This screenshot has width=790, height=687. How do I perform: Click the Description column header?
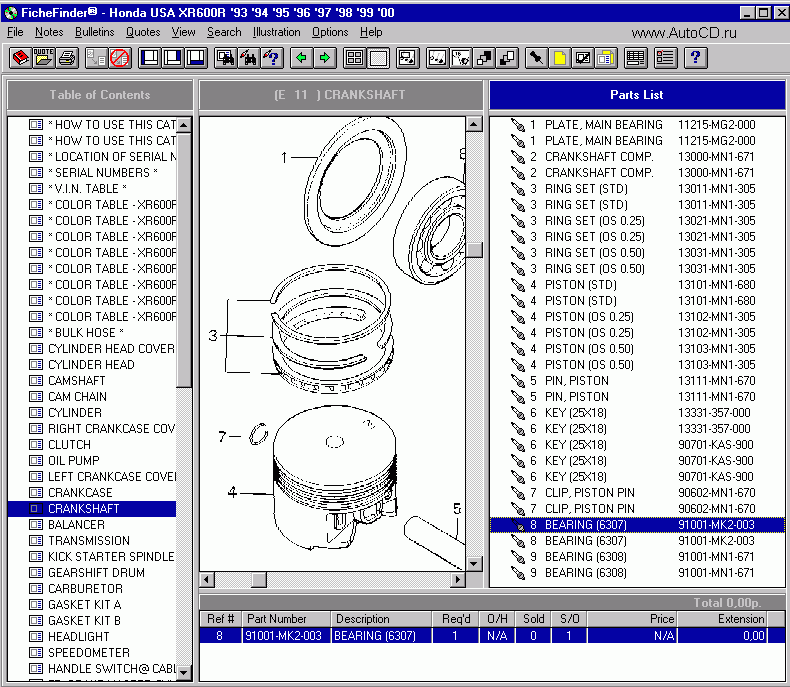[x=381, y=619]
